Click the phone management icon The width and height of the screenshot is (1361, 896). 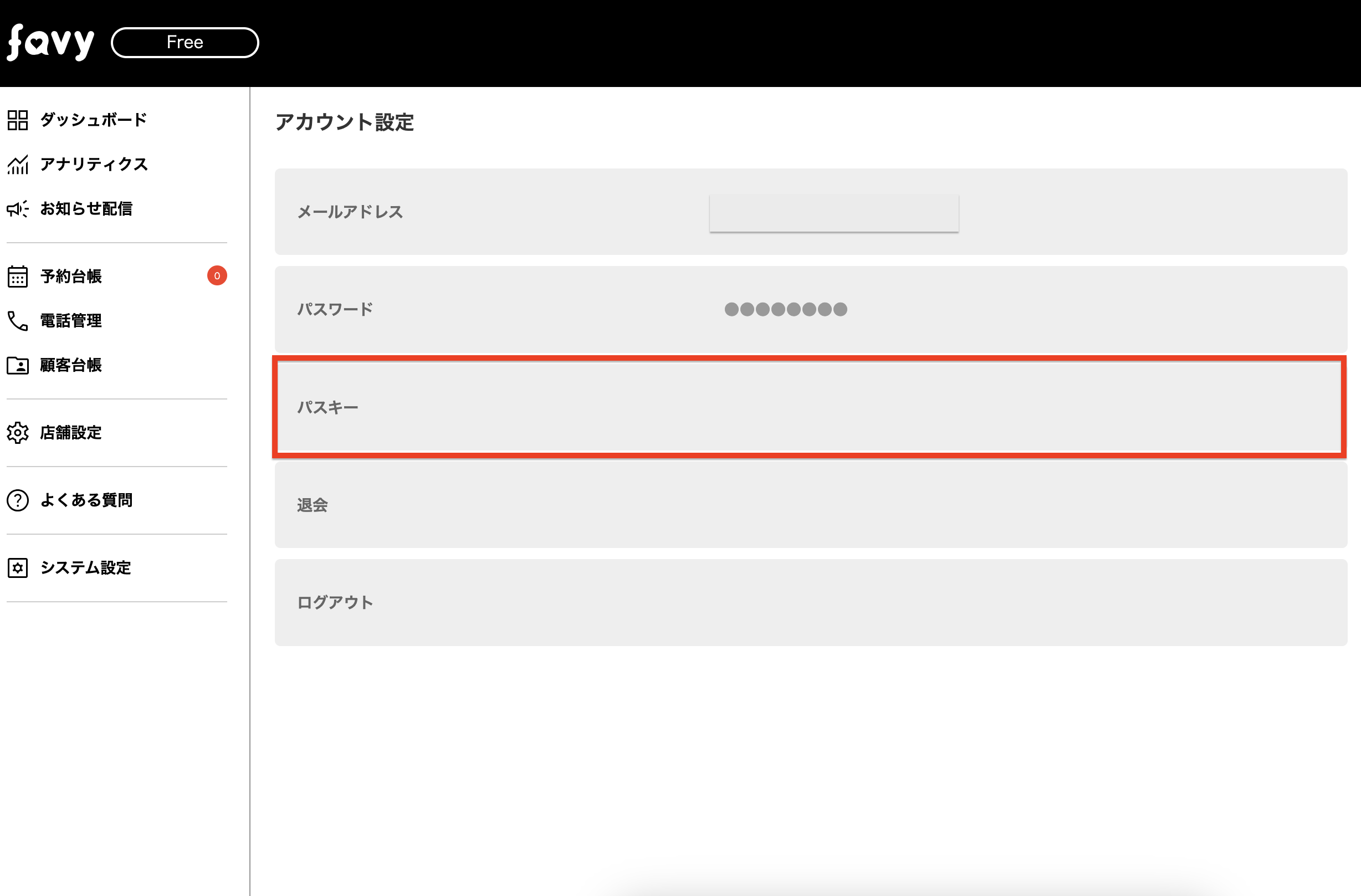[18, 321]
